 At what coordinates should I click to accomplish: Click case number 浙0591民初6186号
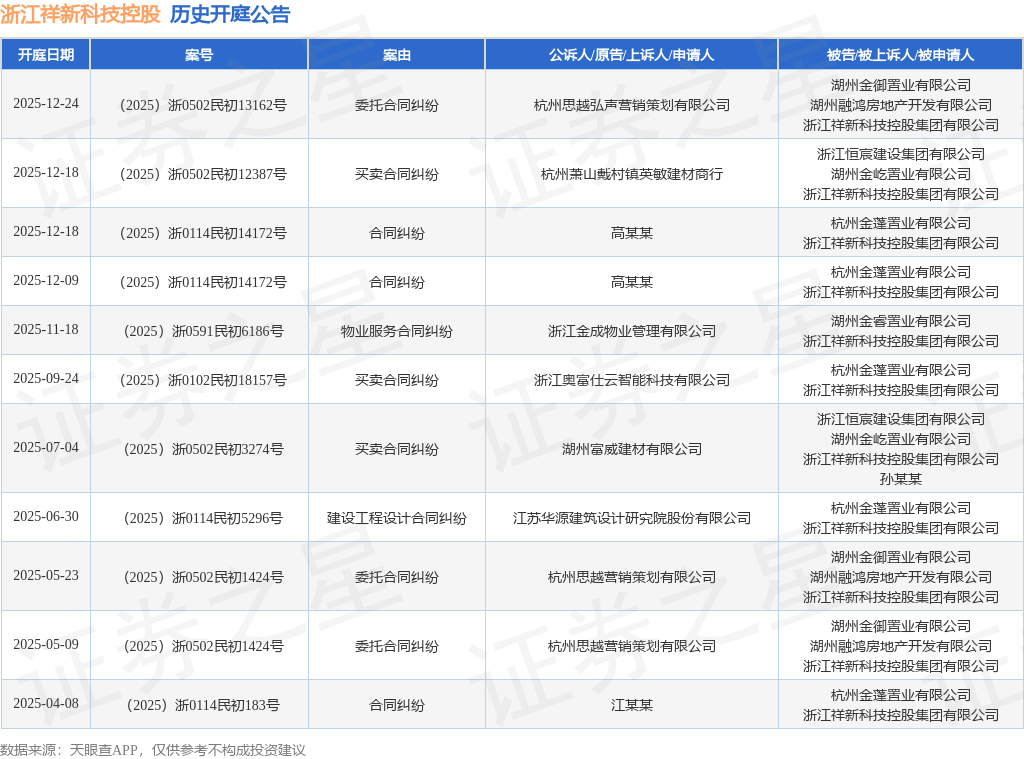203,331
